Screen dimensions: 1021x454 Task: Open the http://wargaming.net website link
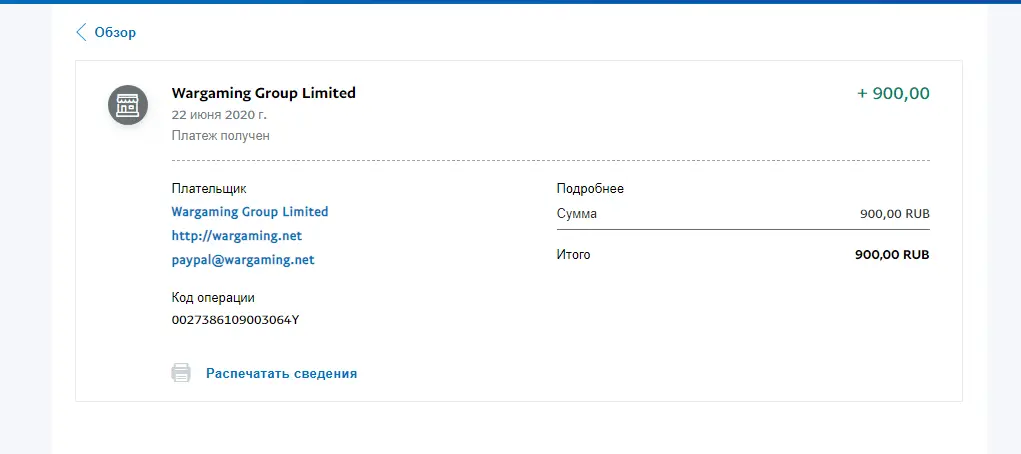click(237, 235)
